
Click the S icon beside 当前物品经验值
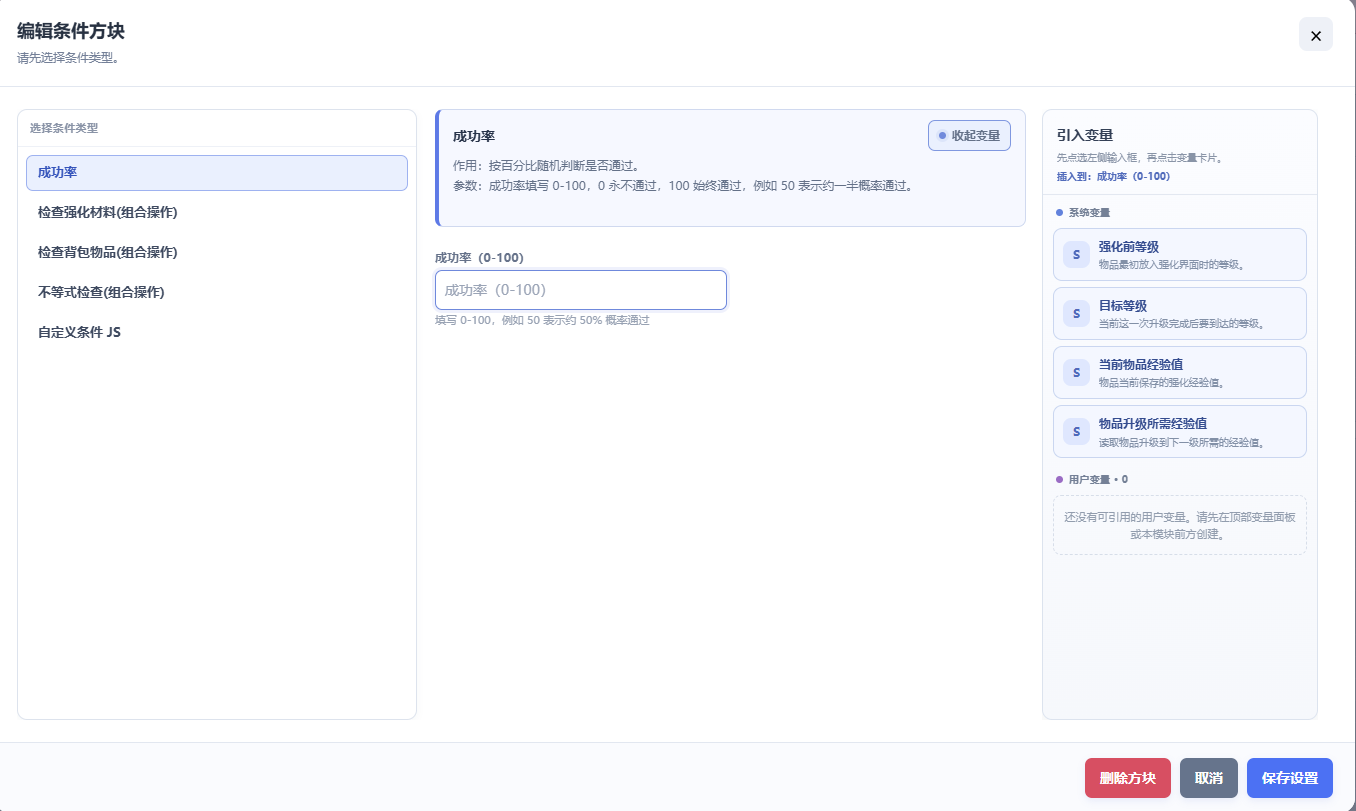(1076, 373)
